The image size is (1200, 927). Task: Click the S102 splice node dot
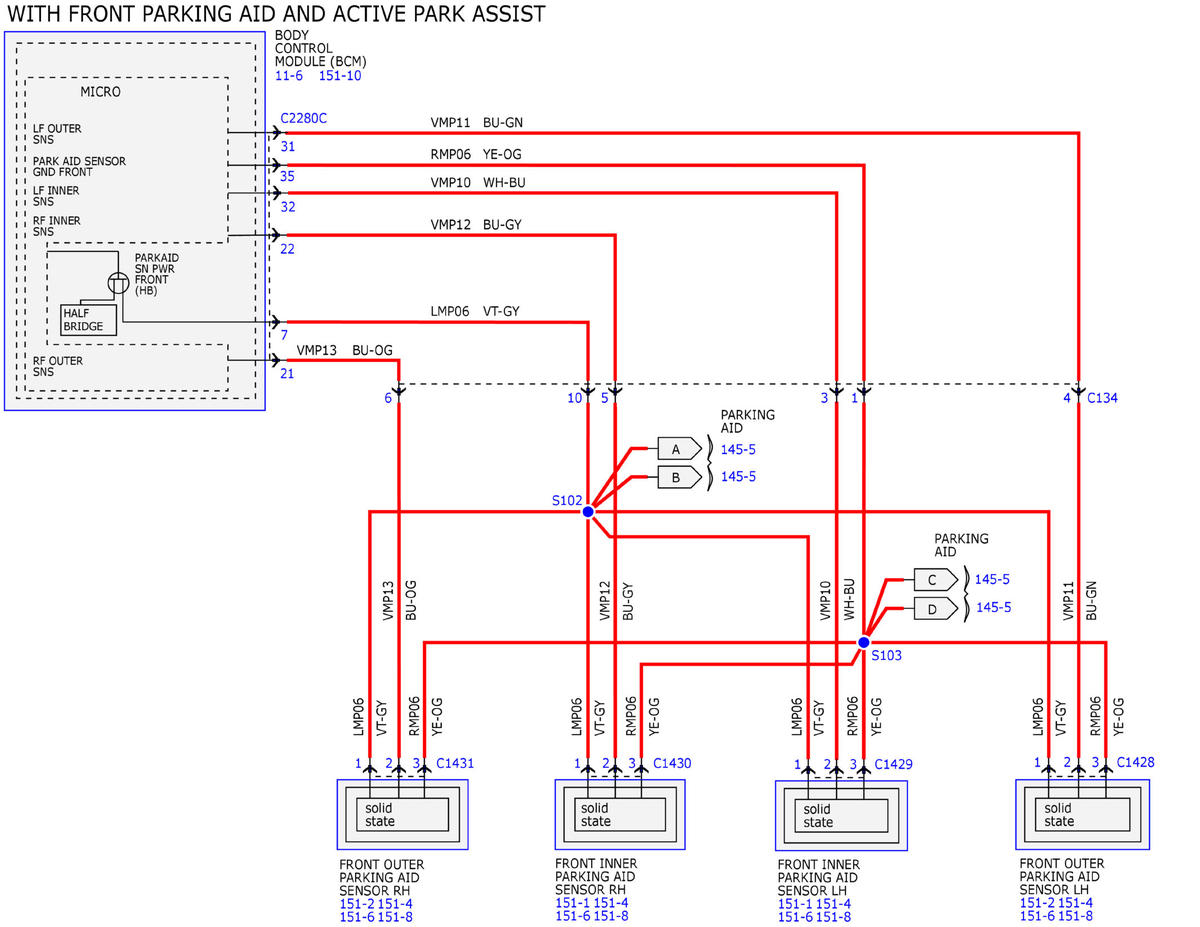[x=588, y=512]
